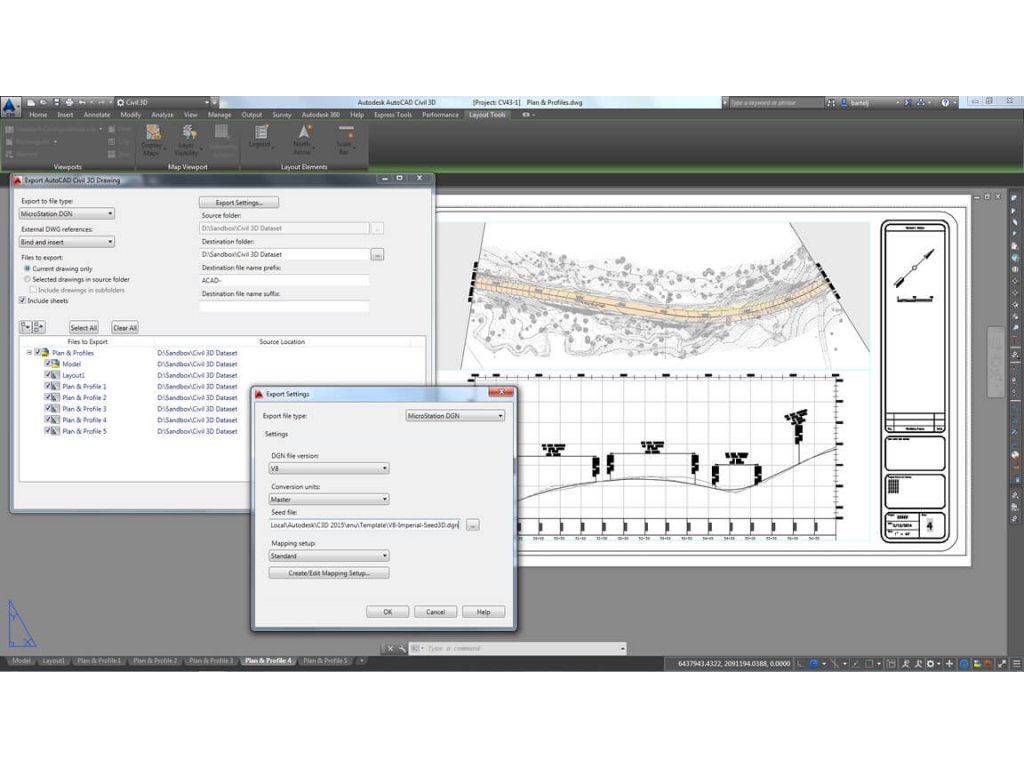Collapse the Plan & Profiles tree node
This screenshot has height=768, width=1024.
(x=29, y=353)
